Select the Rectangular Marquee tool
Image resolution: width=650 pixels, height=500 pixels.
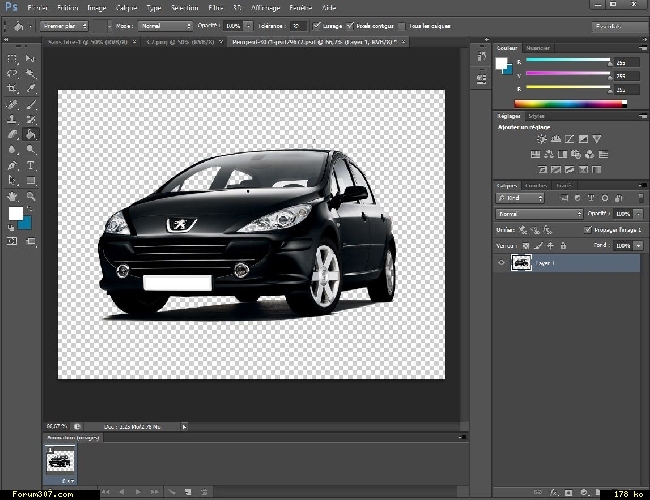pyautogui.click(x=12, y=59)
